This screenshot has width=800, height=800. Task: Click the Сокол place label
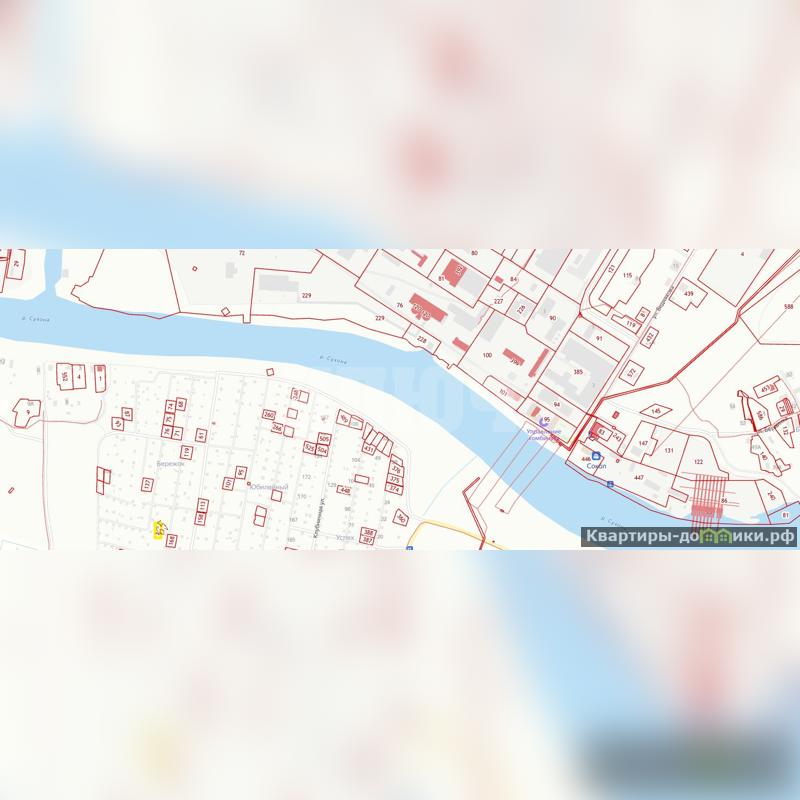[x=597, y=465]
